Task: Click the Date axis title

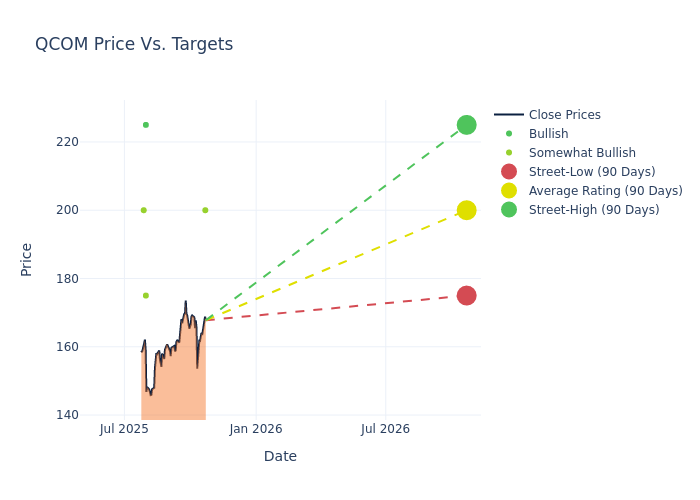Action: 280,456
